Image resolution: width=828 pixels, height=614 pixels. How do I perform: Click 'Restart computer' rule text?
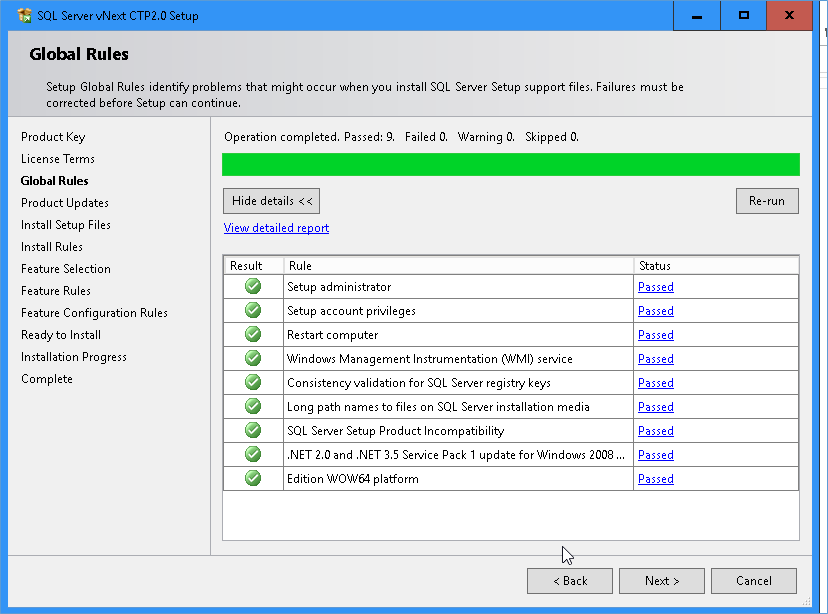[x=333, y=335]
